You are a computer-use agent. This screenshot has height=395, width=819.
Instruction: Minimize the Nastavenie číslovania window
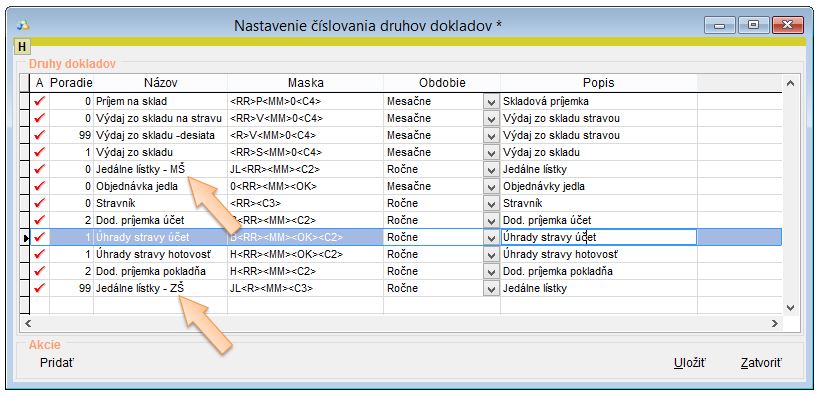(x=719, y=25)
